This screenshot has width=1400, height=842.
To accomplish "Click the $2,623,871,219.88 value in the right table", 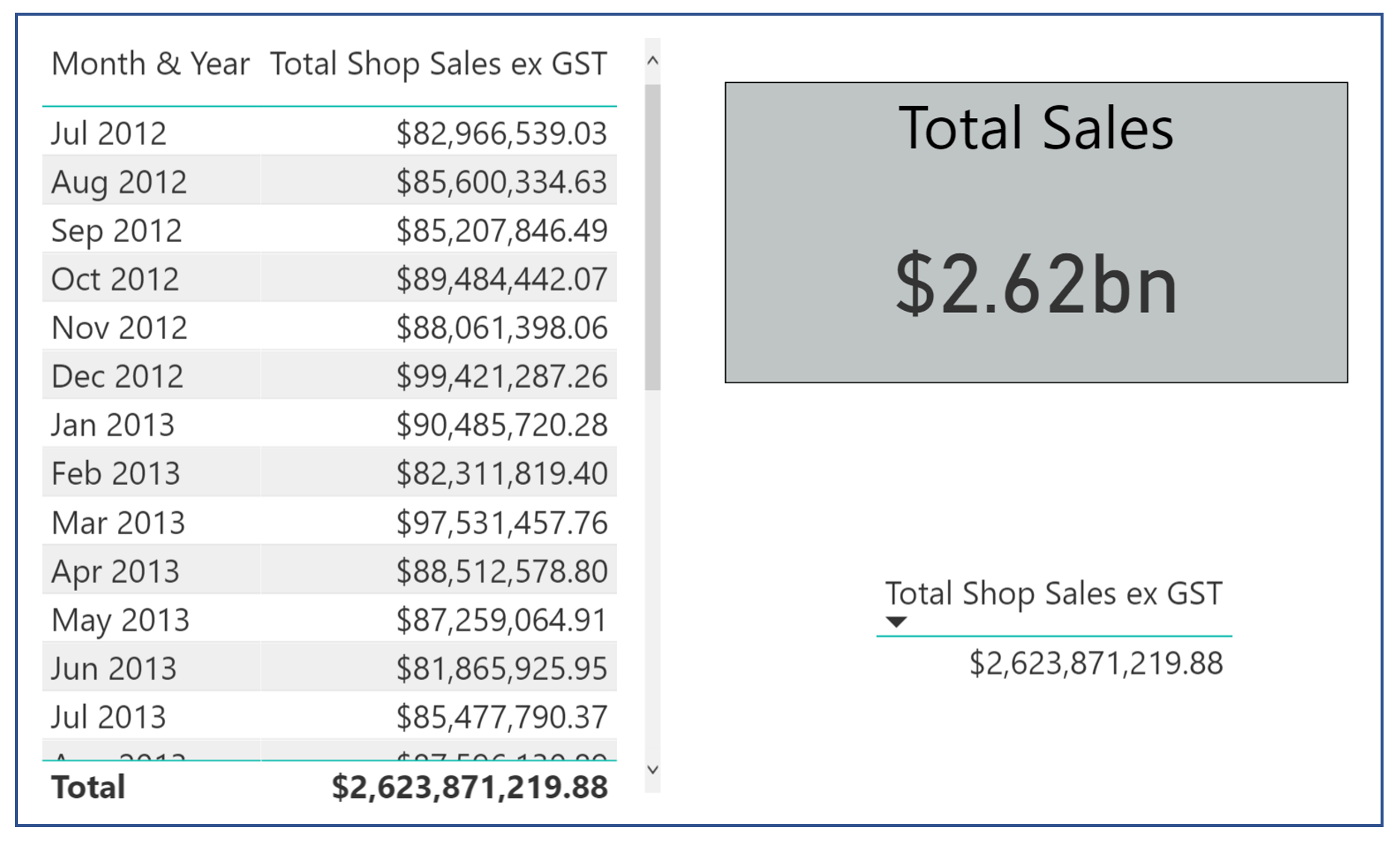I will point(1096,663).
